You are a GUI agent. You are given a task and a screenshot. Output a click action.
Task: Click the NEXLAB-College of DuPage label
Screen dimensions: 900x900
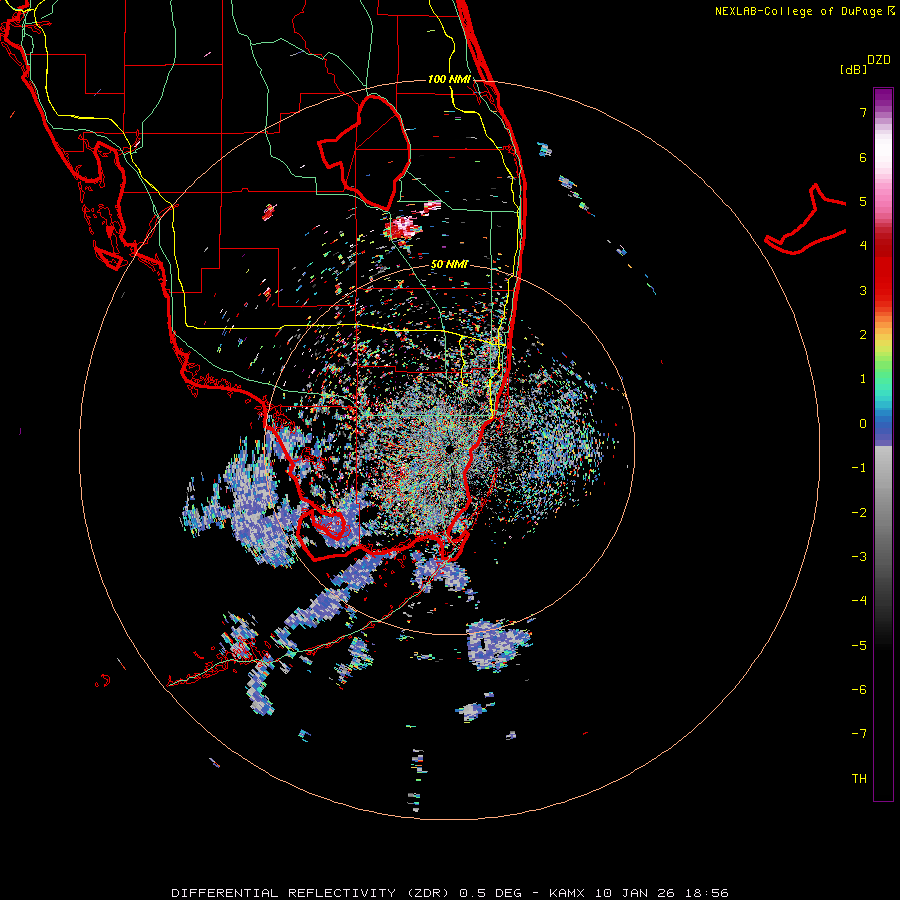coord(804,11)
